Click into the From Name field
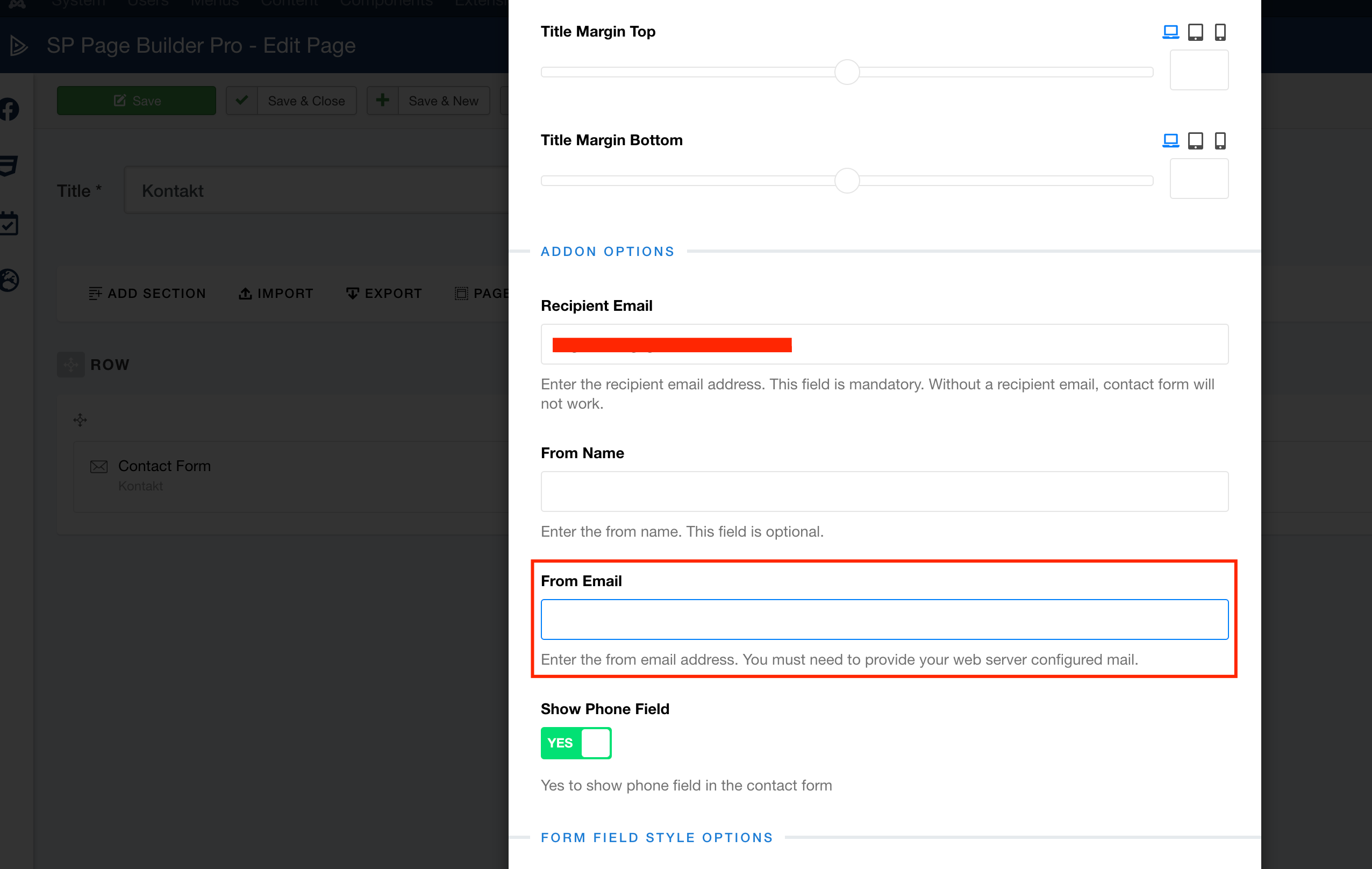This screenshot has width=1372, height=869. pyautogui.click(x=884, y=491)
